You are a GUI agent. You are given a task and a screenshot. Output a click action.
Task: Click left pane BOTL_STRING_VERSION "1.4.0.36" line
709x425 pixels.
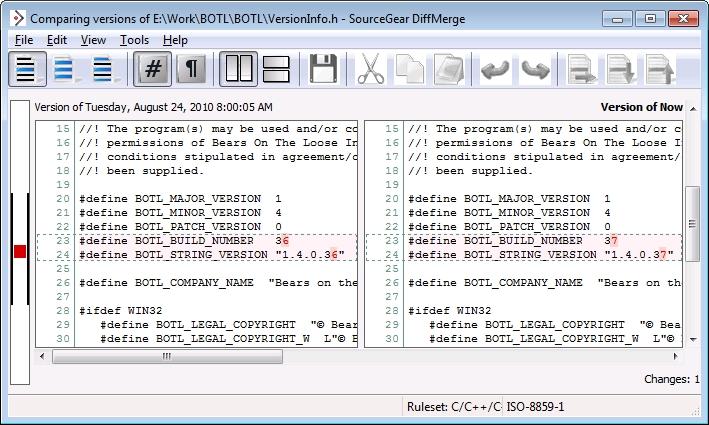(x=212, y=255)
